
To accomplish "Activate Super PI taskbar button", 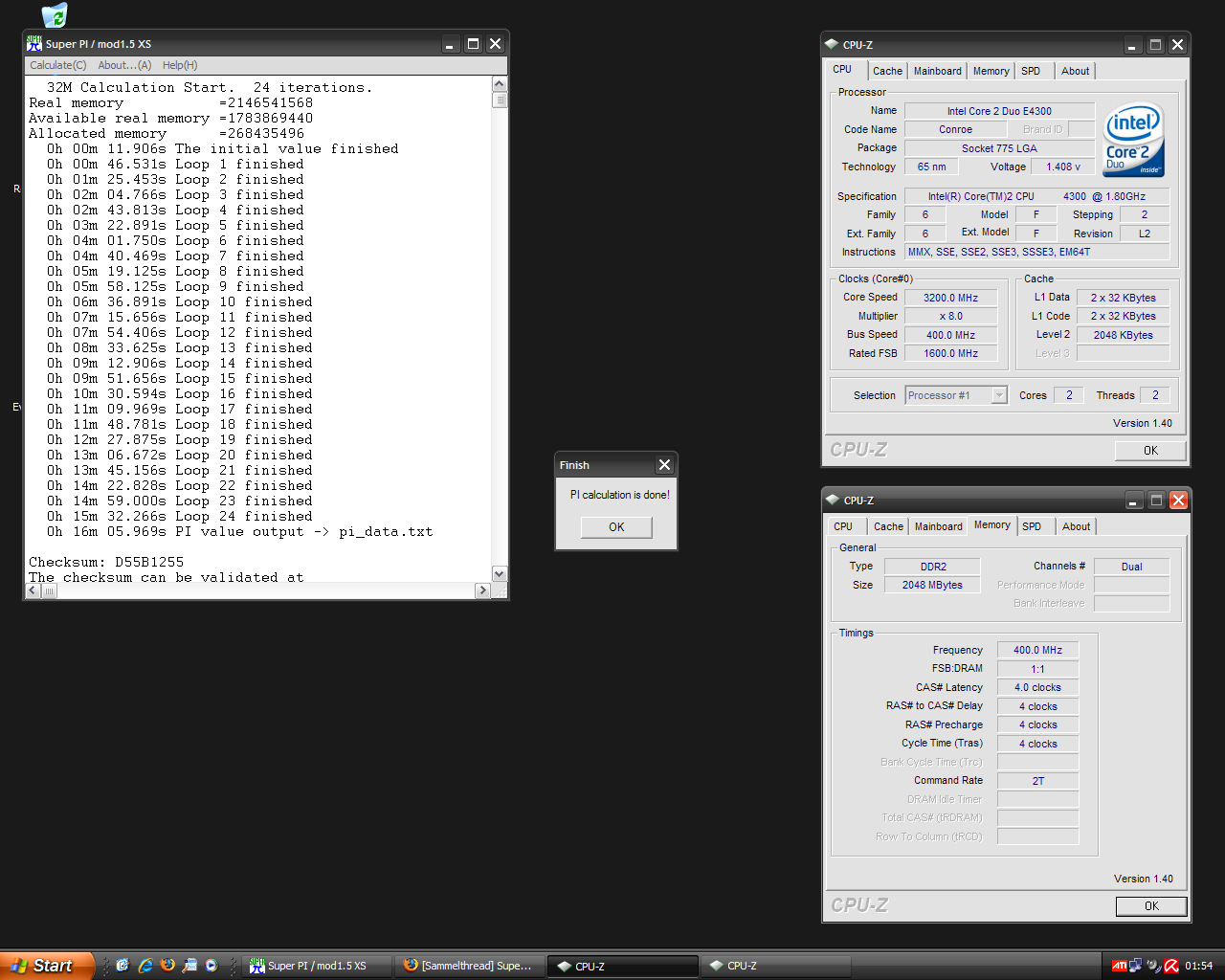I will (x=317, y=966).
